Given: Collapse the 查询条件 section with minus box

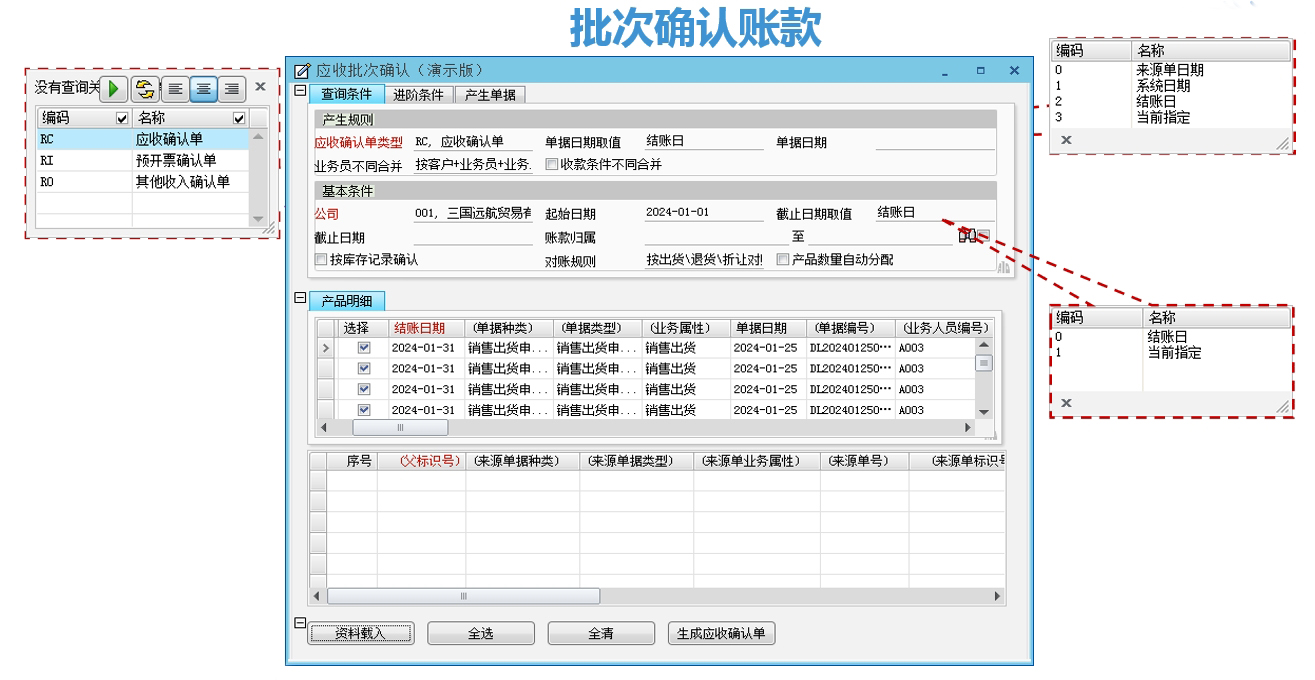Looking at the screenshot, I should pyautogui.click(x=299, y=91).
